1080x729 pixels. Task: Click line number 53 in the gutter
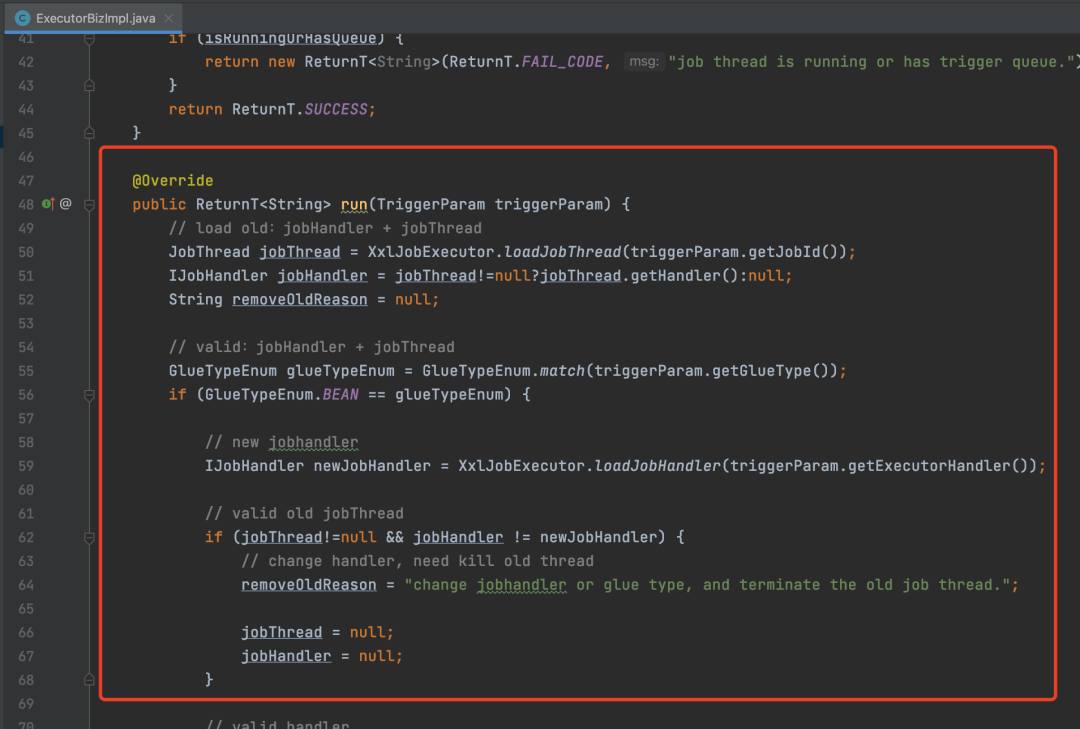[x=26, y=323]
